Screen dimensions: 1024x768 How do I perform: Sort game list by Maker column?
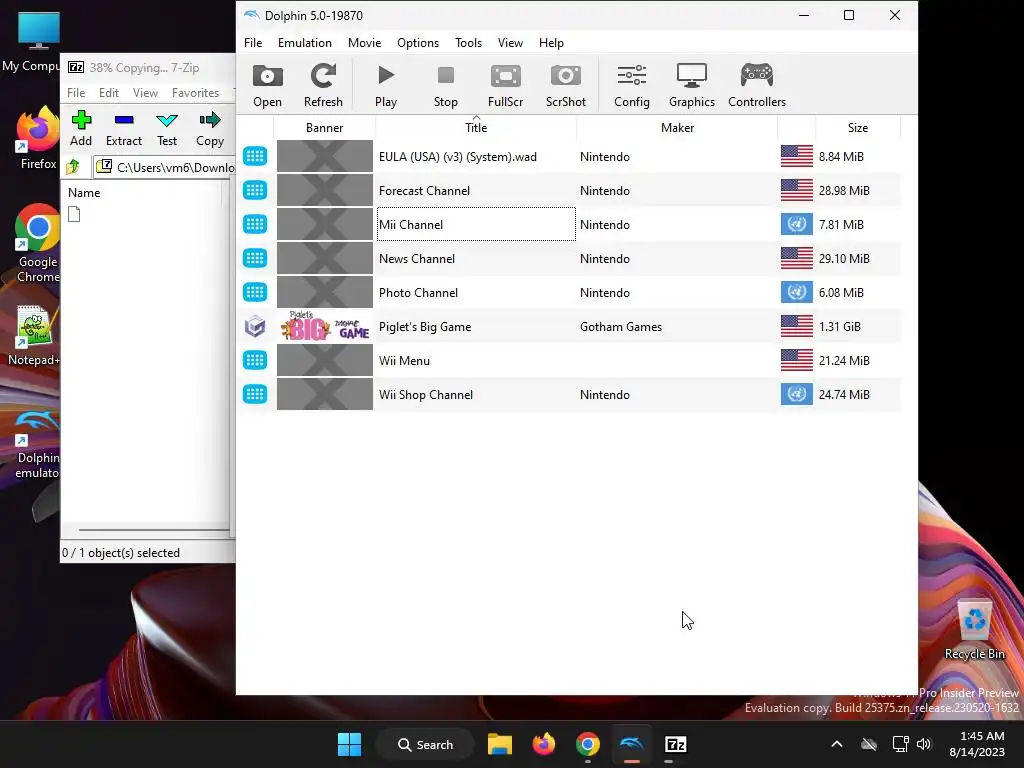click(x=677, y=127)
